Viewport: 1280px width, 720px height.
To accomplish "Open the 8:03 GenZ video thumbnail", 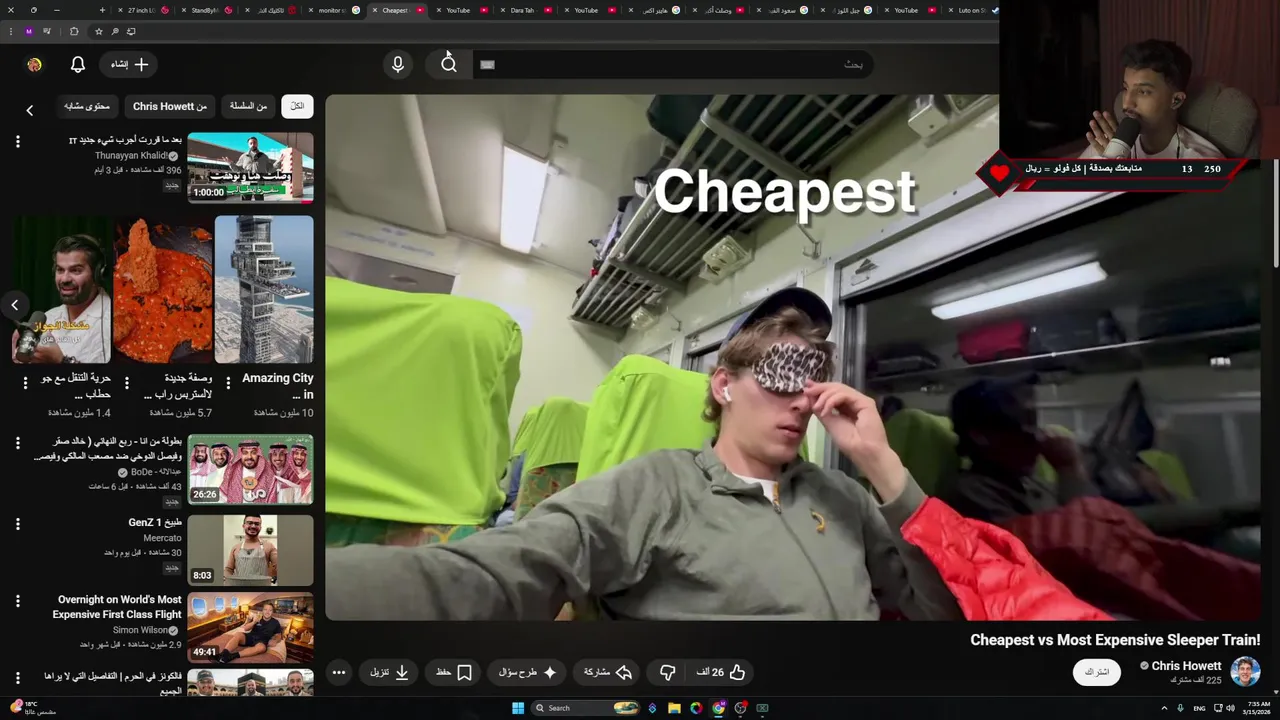I will (x=250, y=550).
